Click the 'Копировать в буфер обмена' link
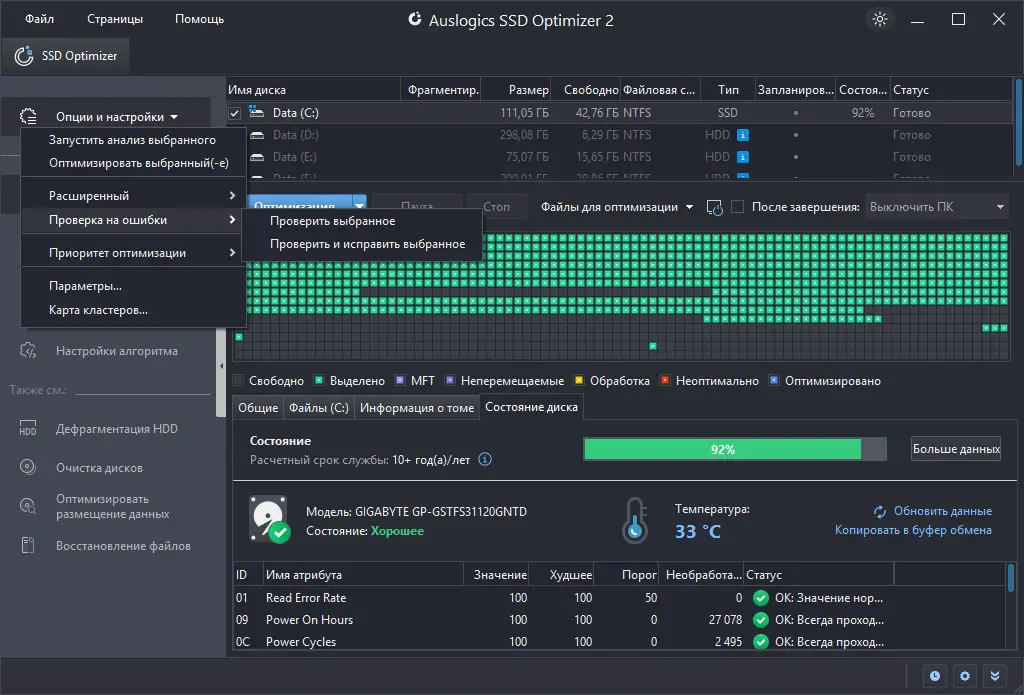1024x695 pixels. [x=913, y=530]
